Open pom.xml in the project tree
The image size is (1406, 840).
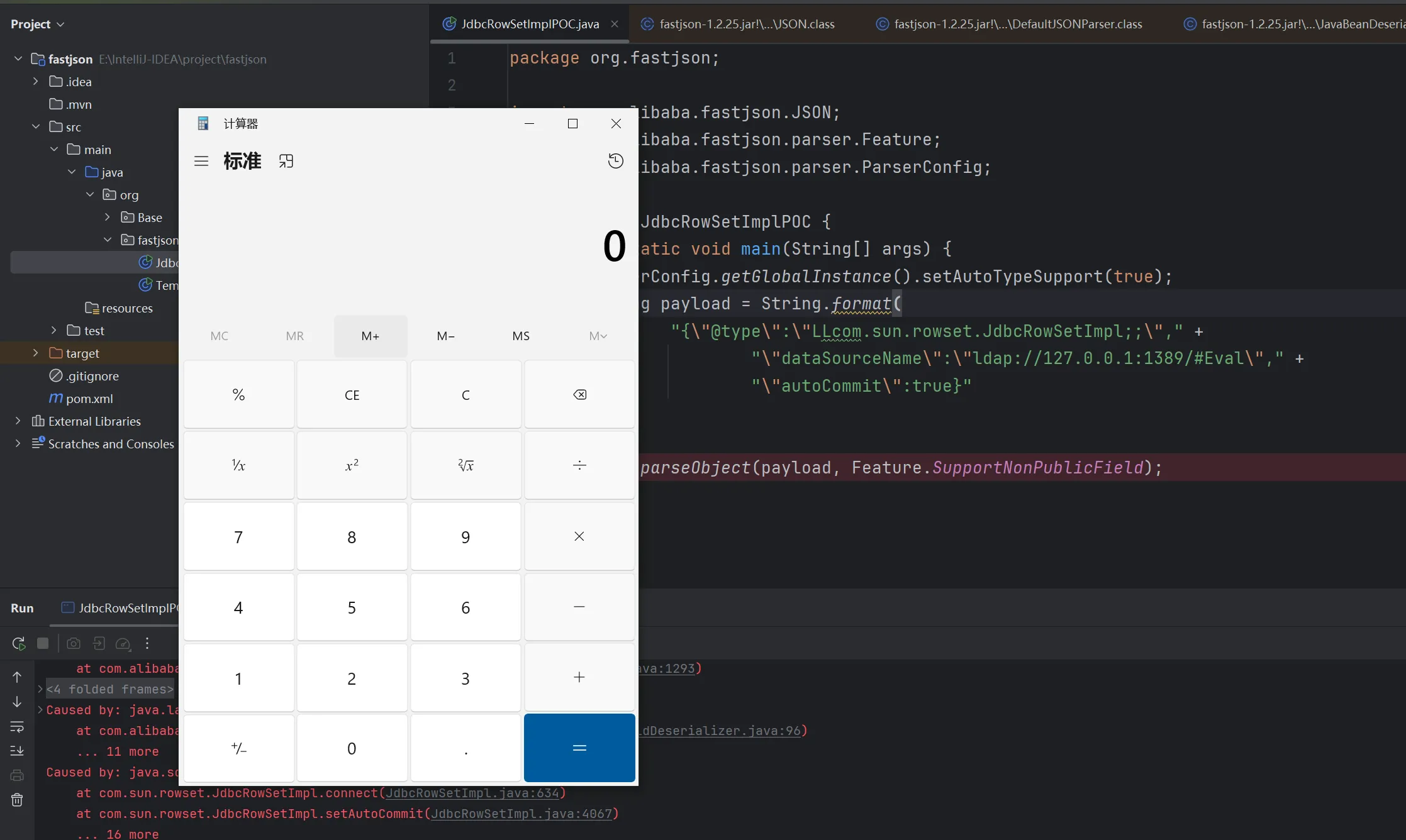89,399
